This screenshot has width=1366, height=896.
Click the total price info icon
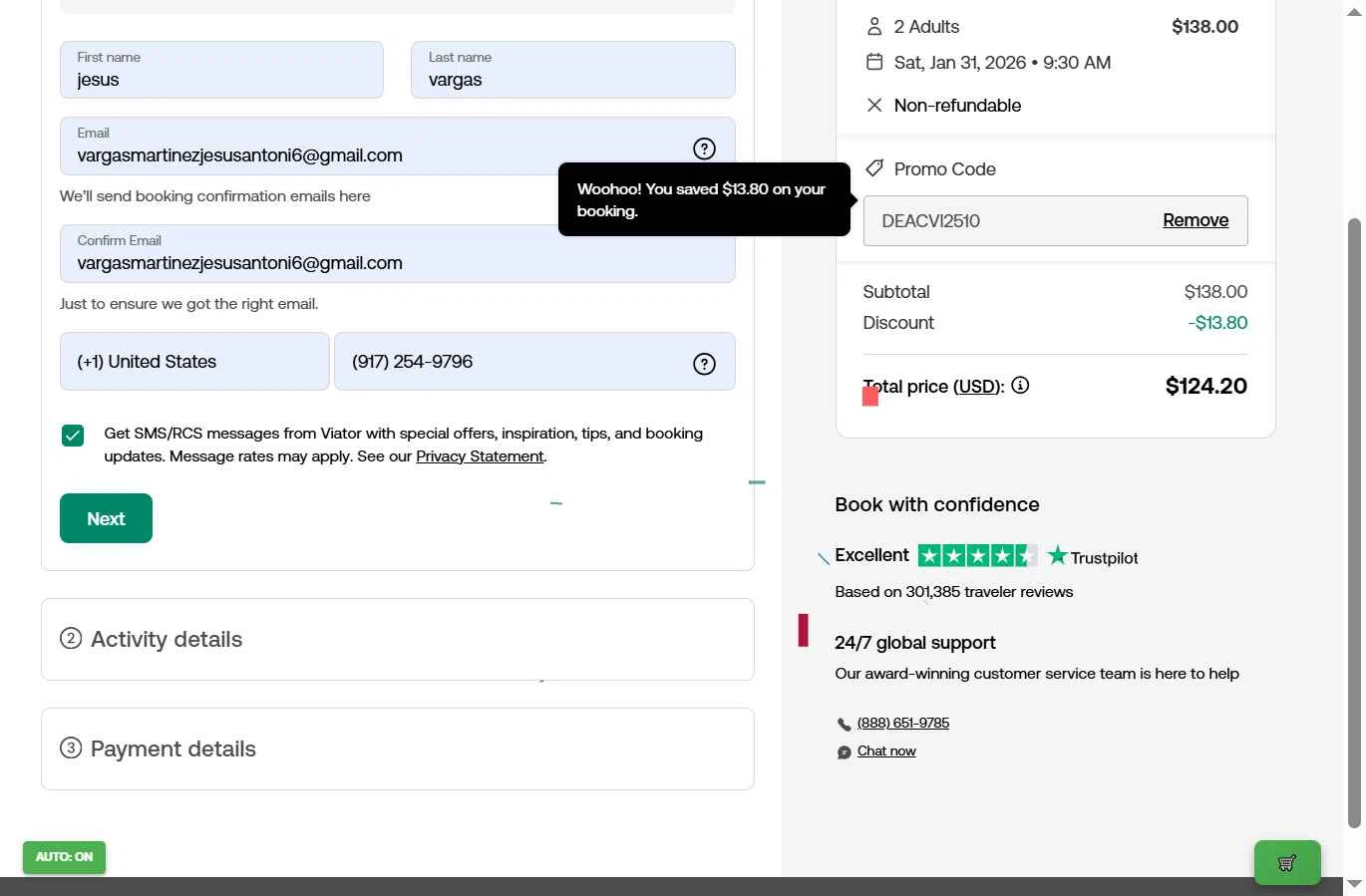1020,386
